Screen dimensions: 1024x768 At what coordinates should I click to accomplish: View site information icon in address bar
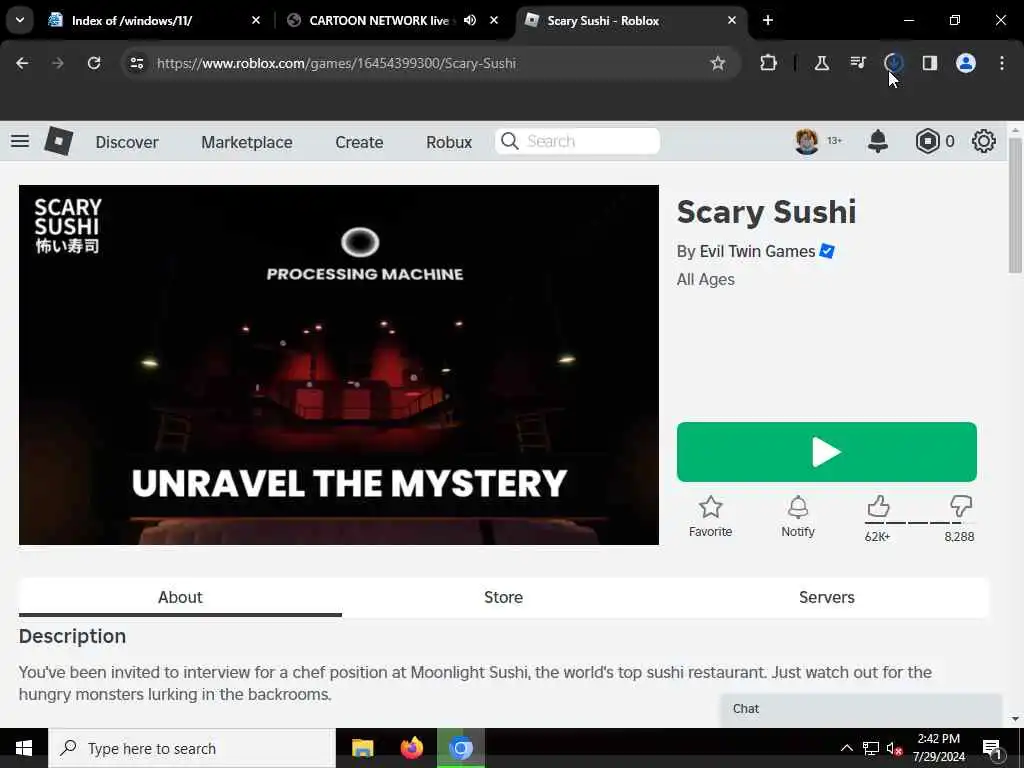[x=136, y=63]
